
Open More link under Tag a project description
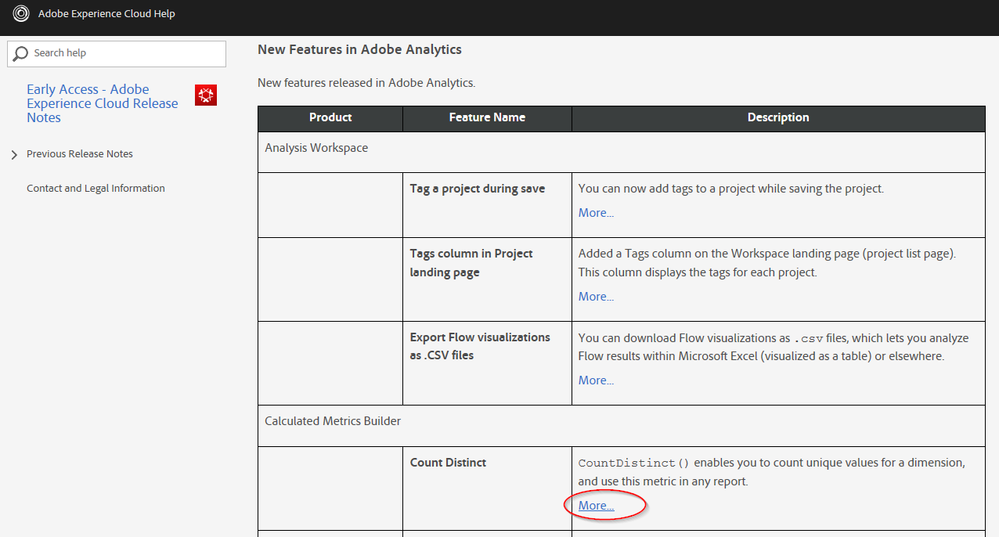click(596, 213)
